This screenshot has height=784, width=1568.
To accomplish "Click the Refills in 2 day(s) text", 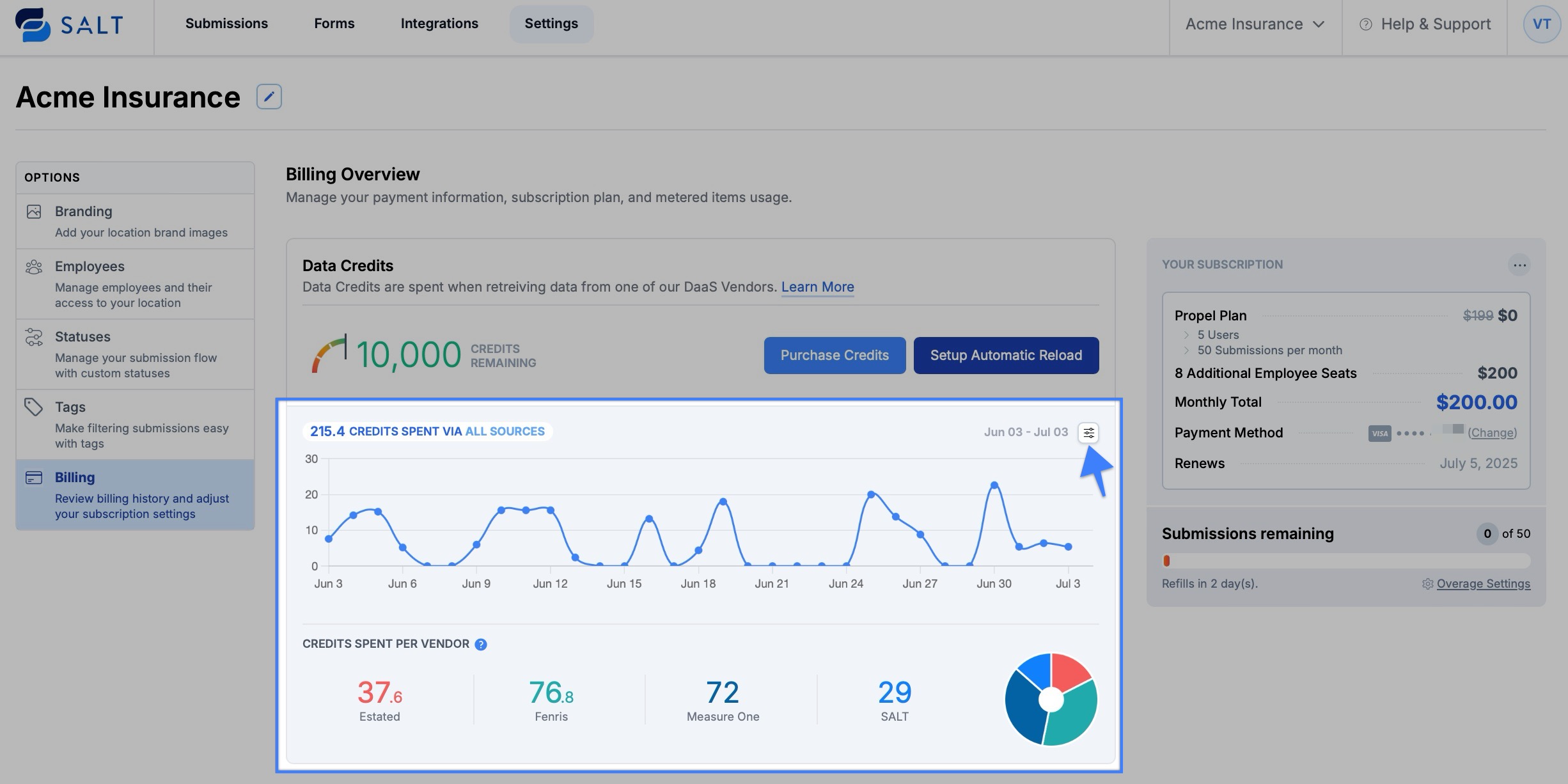I will [1209, 584].
